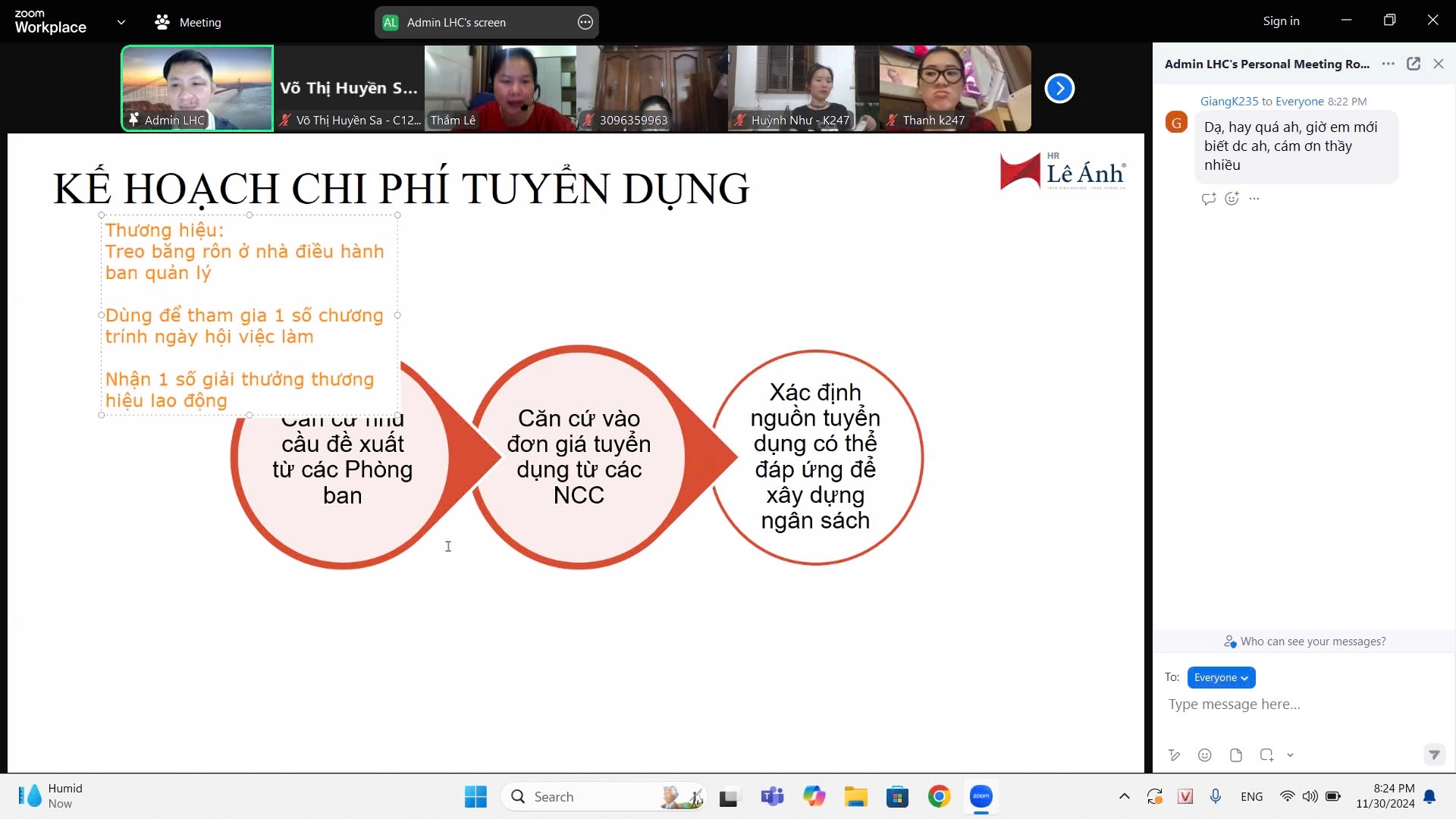This screenshot has width=1456, height=819.
Task: Select the Admin LHC's screen tab
Action: 455,22
